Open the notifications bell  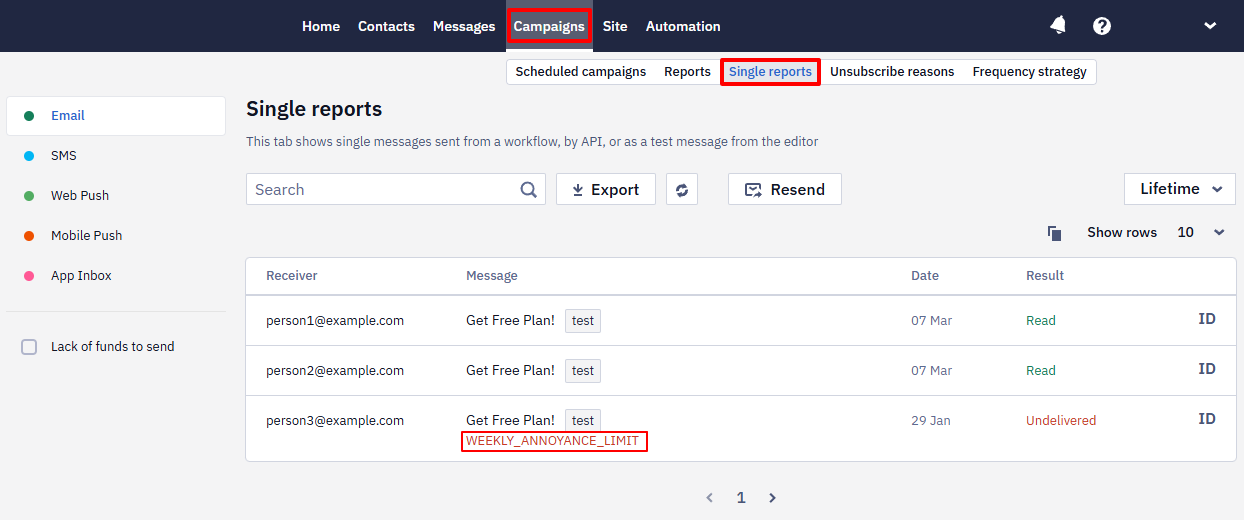click(1058, 26)
